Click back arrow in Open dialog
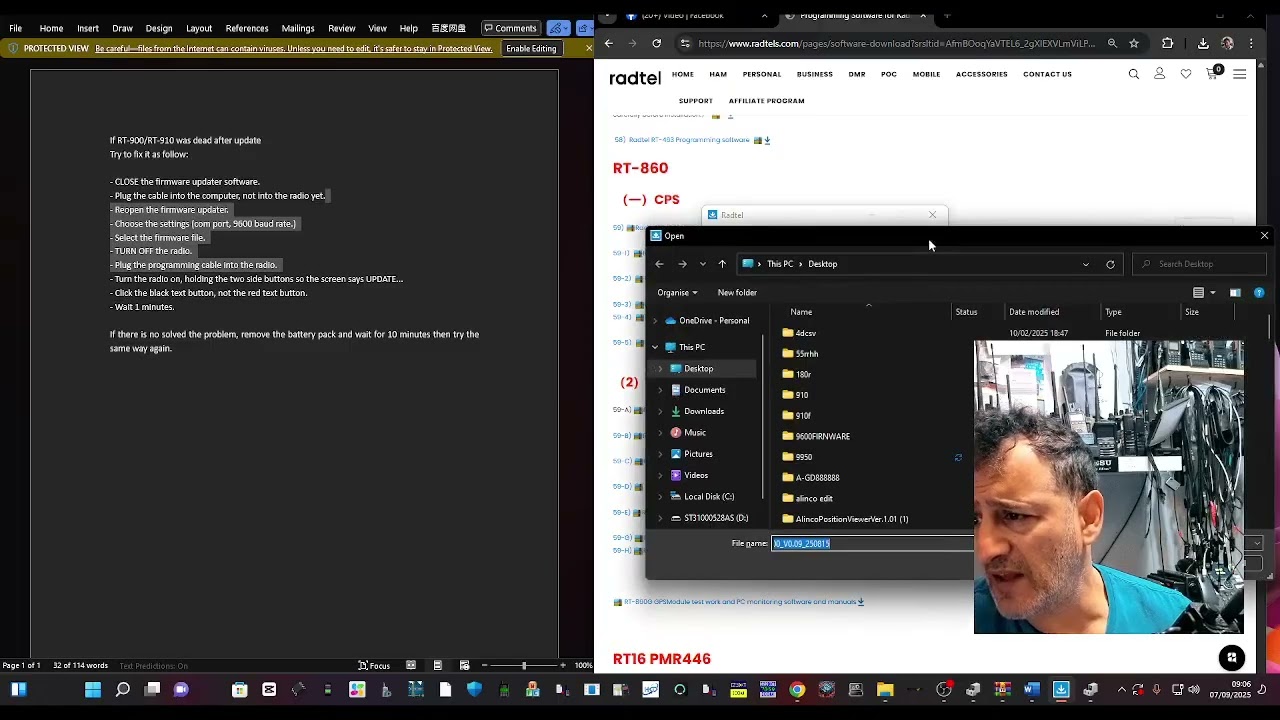 point(660,264)
